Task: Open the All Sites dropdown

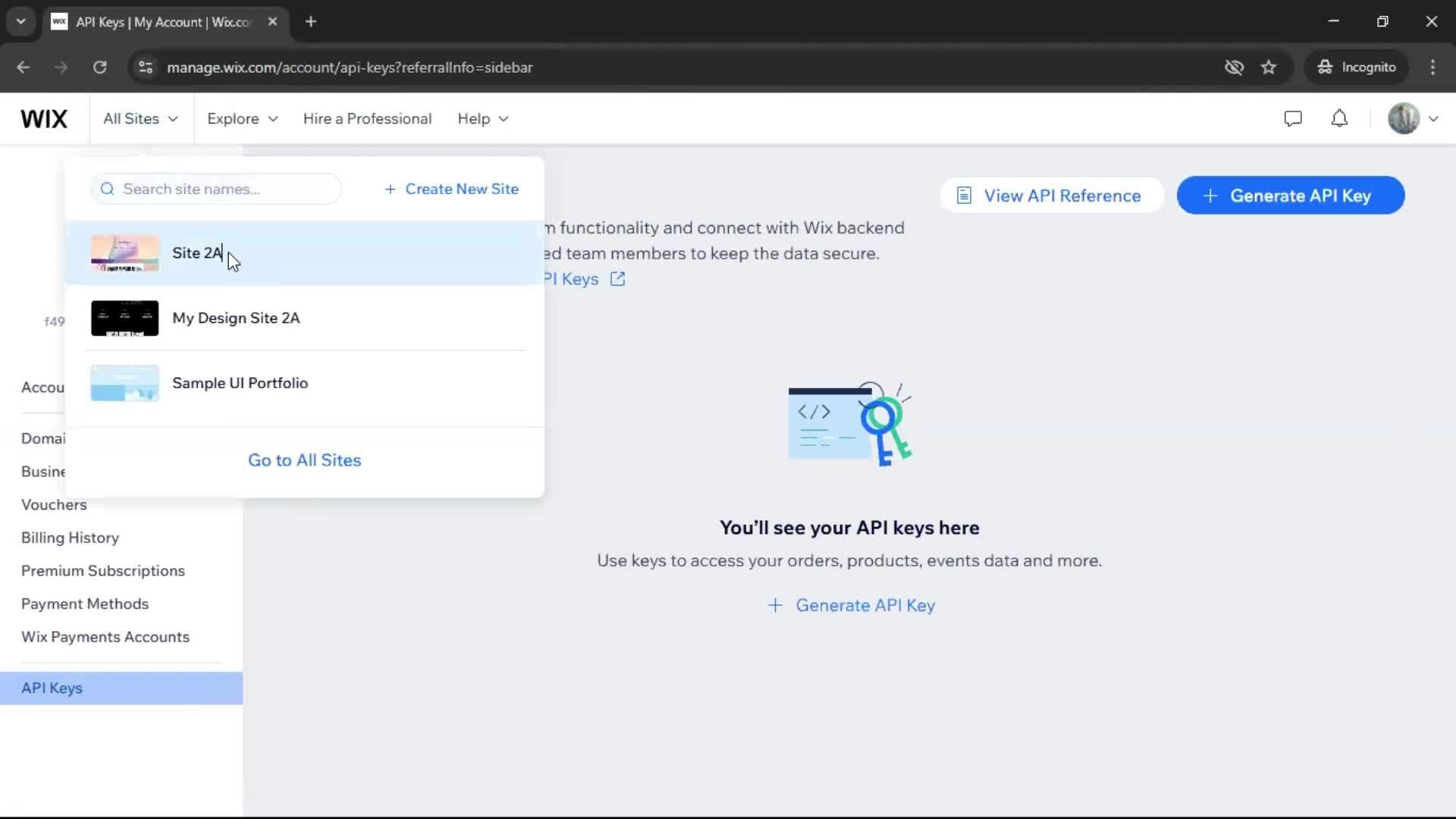Action: point(141,119)
